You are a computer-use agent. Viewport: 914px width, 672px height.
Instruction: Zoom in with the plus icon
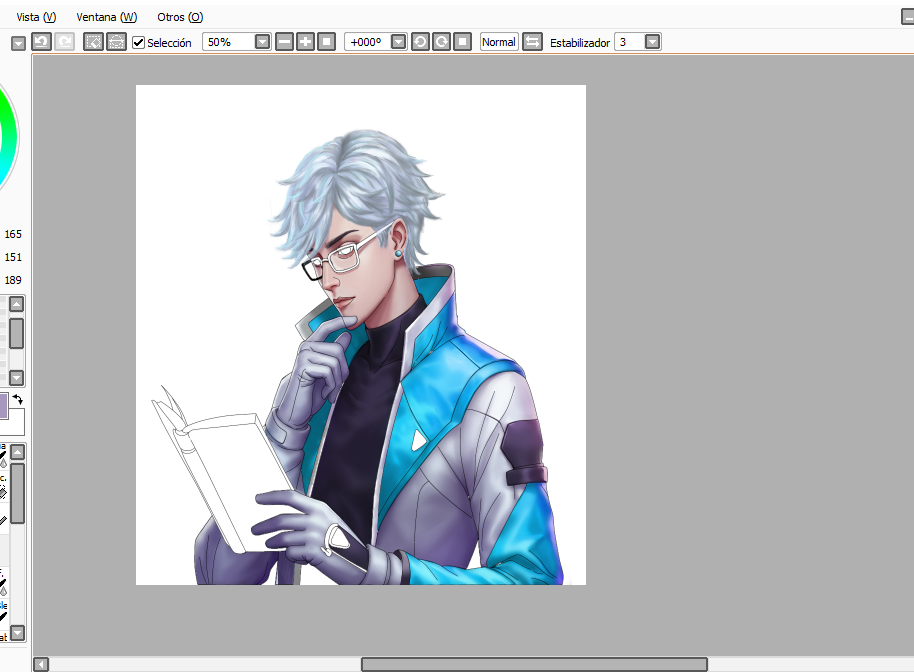305,42
